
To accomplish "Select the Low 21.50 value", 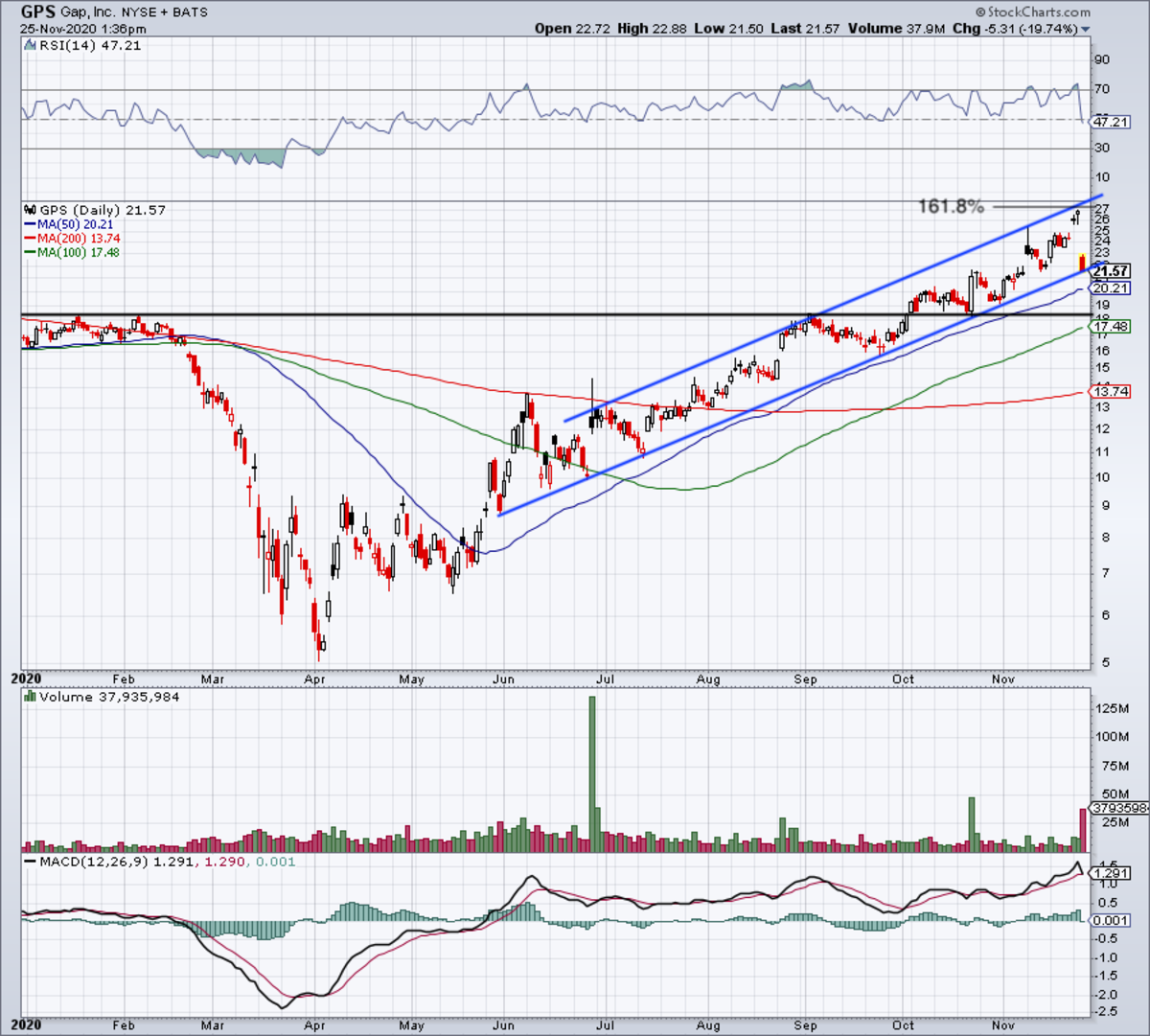I will click(729, 29).
